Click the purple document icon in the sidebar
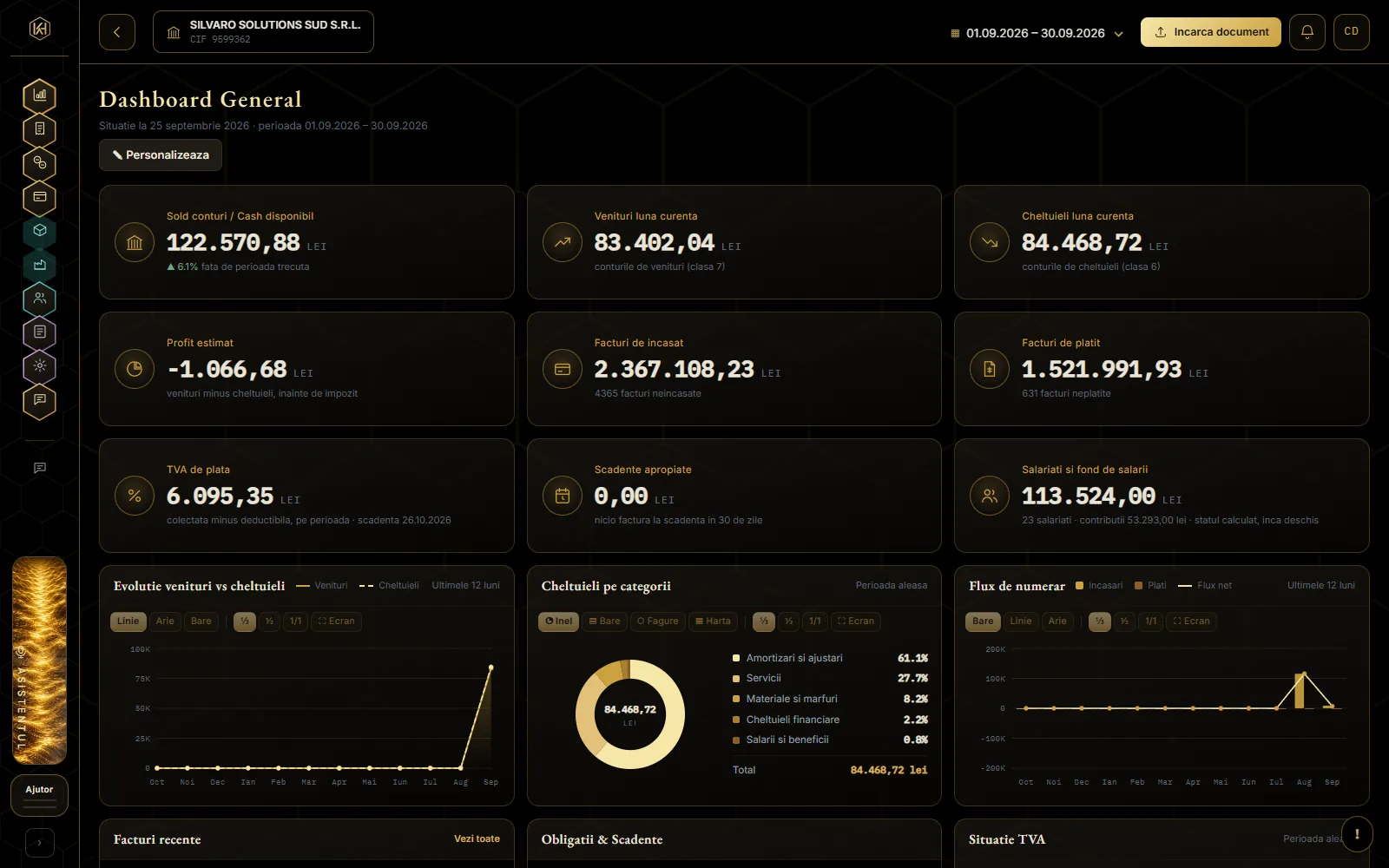Screen dimensions: 1389x868 40,332
